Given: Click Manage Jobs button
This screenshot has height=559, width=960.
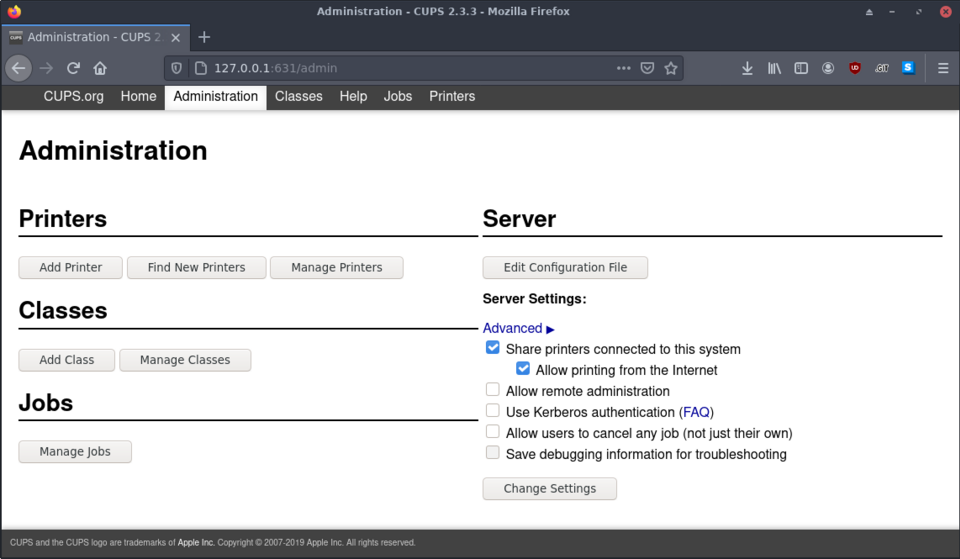Looking at the screenshot, I should pyautogui.click(x=75, y=452).
